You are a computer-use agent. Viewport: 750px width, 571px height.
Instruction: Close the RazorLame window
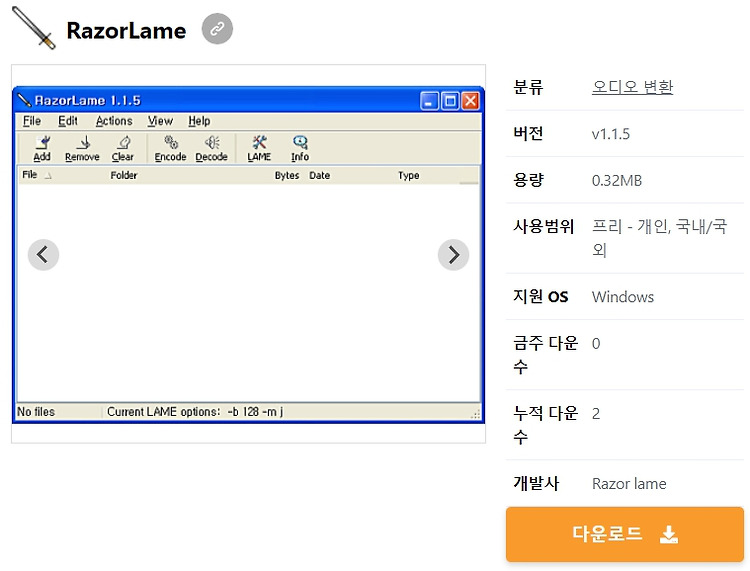(x=470, y=101)
